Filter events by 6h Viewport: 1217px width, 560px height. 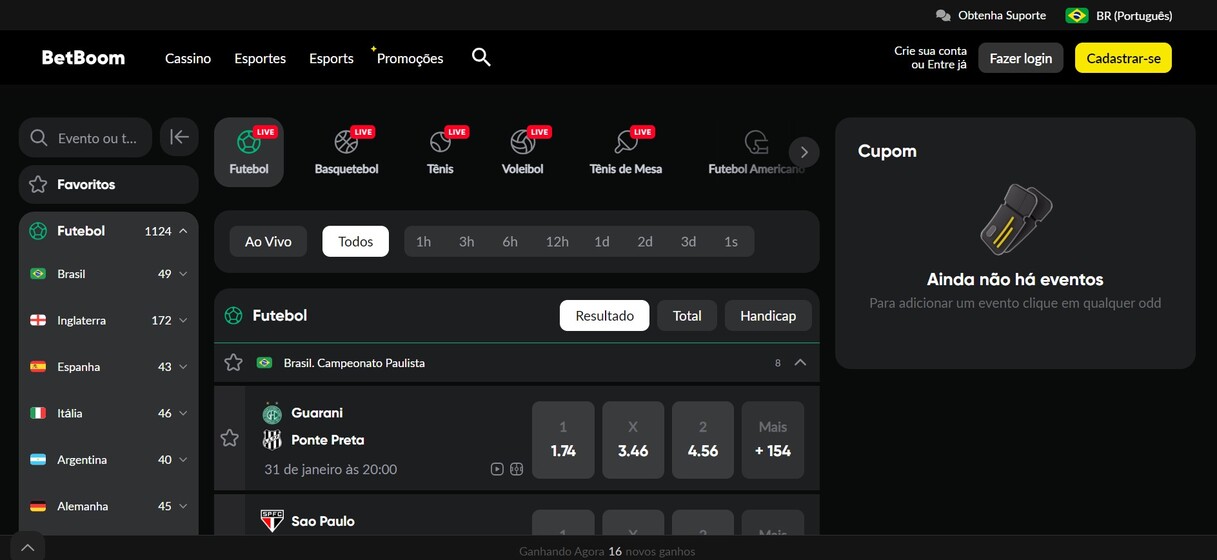tap(510, 241)
